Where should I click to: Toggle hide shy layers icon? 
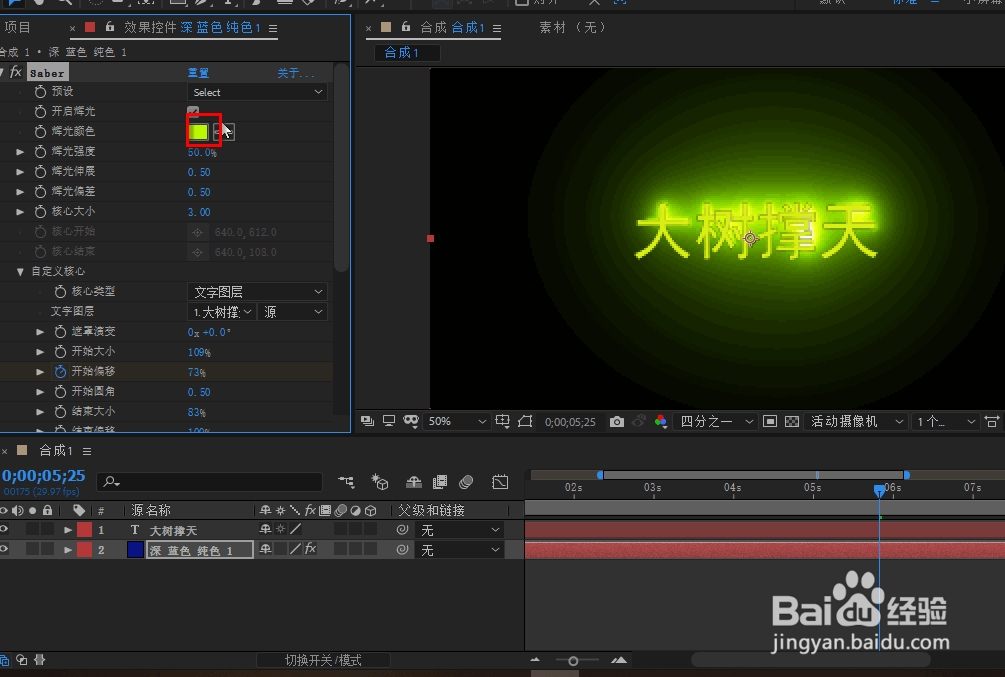(413, 481)
